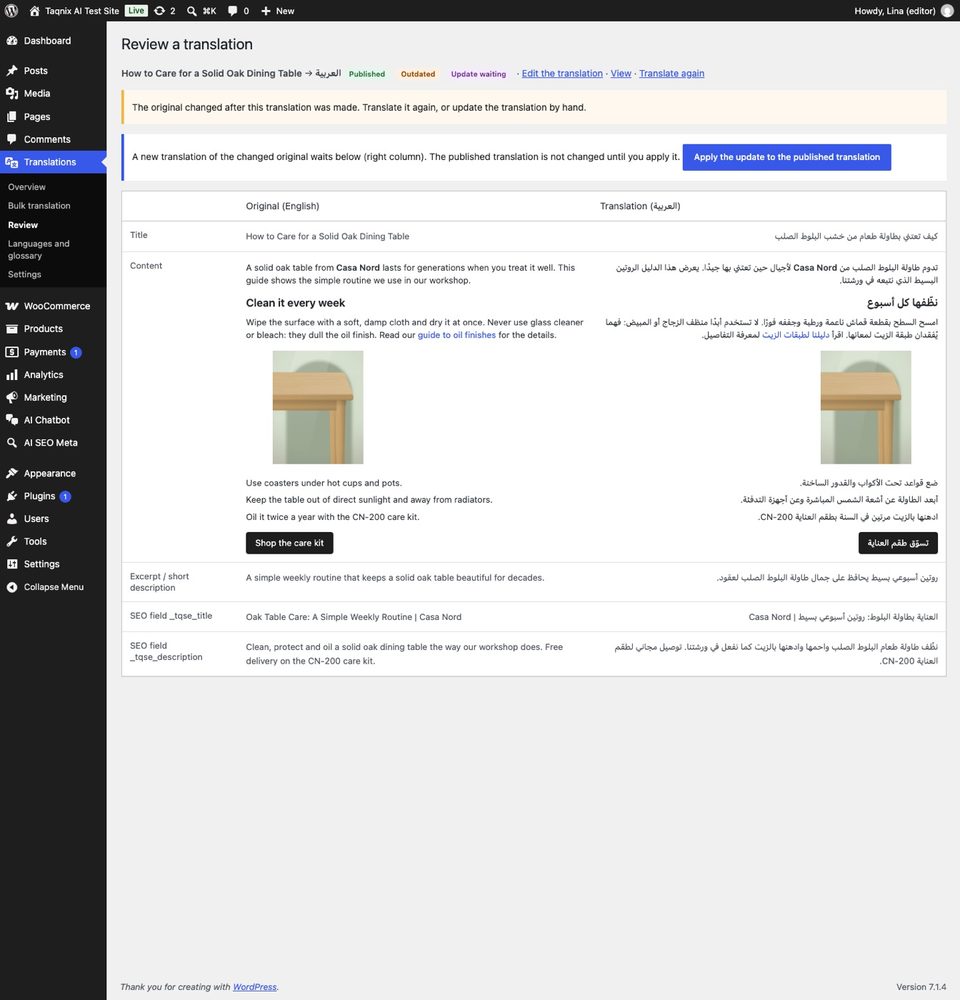Click the user avatar next to Howdy, Lina
This screenshot has height=1000, width=960.
947,11
